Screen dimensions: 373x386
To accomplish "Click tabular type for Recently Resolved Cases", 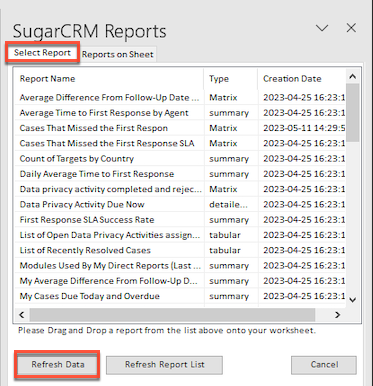I will coord(225,250).
